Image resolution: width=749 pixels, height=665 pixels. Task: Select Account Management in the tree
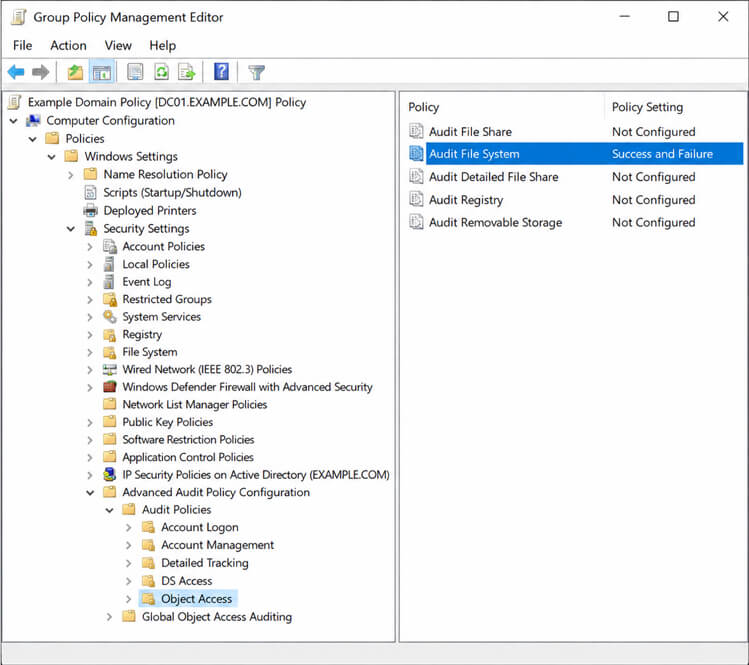click(x=217, y=545)
